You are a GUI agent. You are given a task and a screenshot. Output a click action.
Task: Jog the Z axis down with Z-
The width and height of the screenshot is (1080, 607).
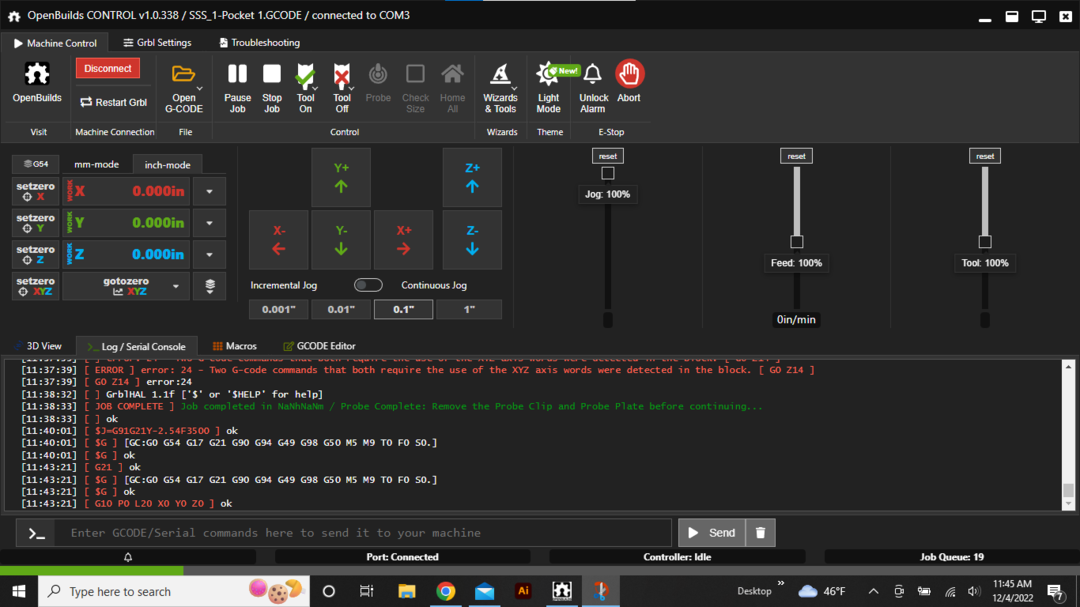point(472,240)
